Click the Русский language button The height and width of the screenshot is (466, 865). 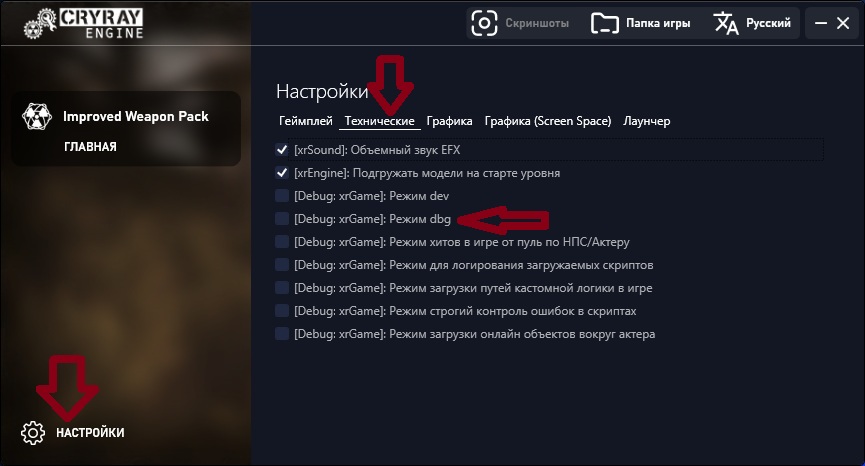point(768,23)
